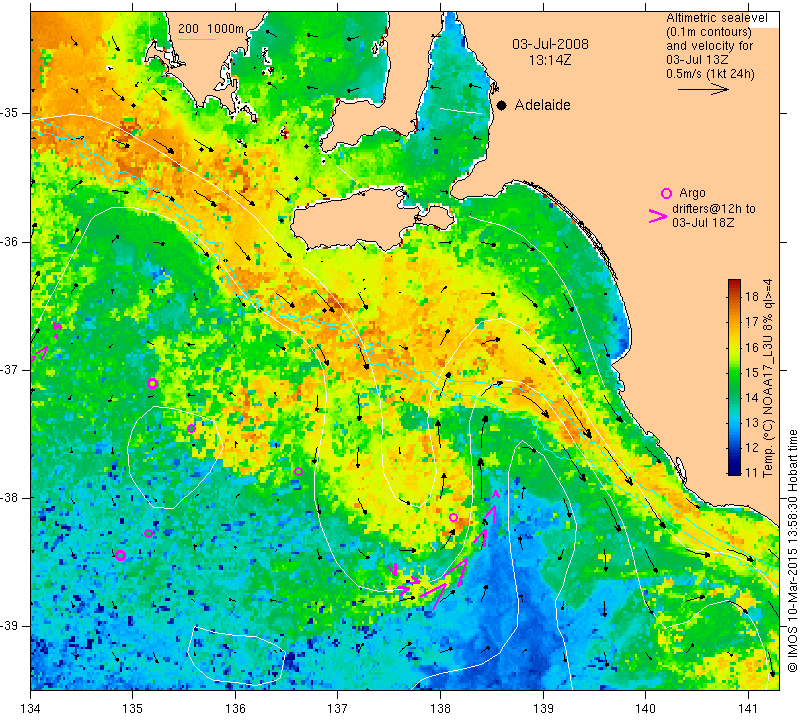Click the IMOS copyright timestamp text

click(x=792, y=550)
